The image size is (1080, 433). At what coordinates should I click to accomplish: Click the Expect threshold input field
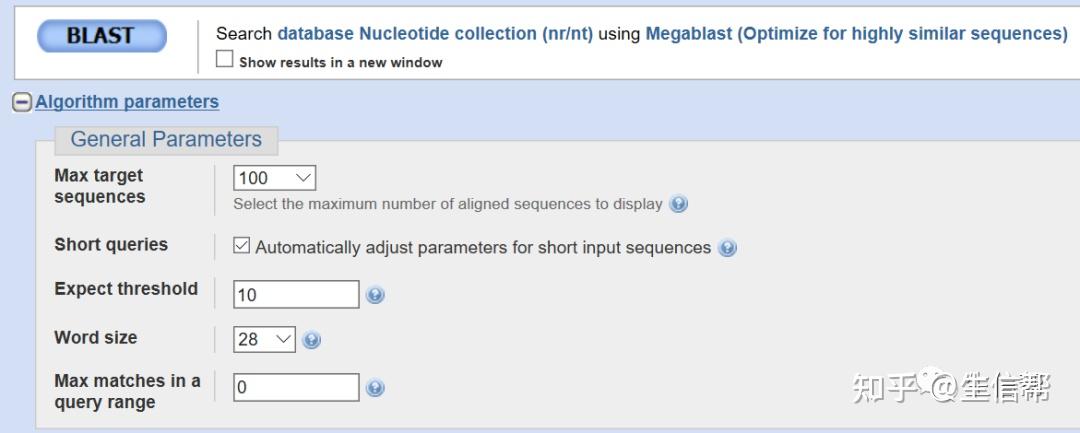296,295
